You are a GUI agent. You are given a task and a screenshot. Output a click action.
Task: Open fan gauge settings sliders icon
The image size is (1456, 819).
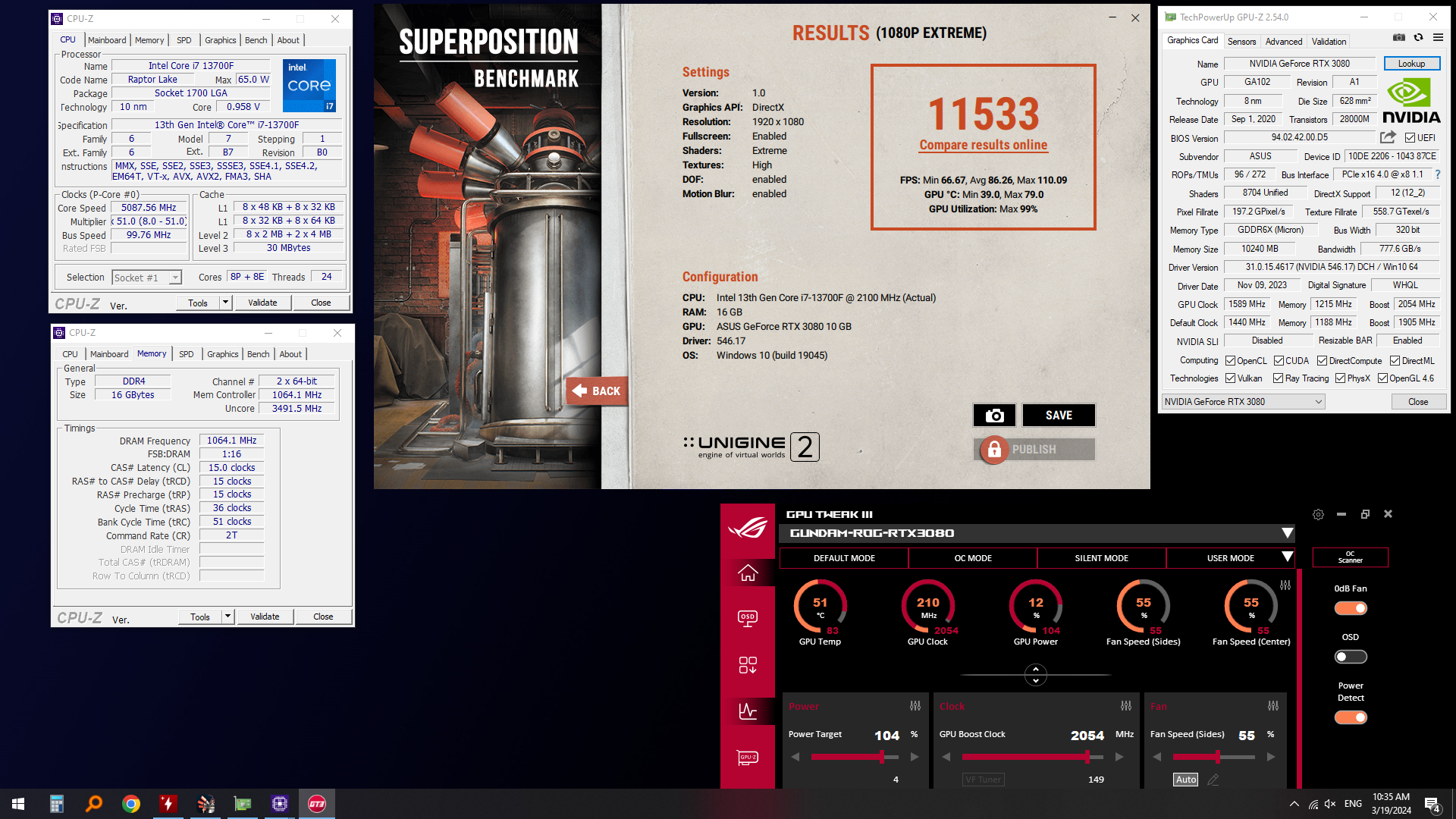point(1285,585)
